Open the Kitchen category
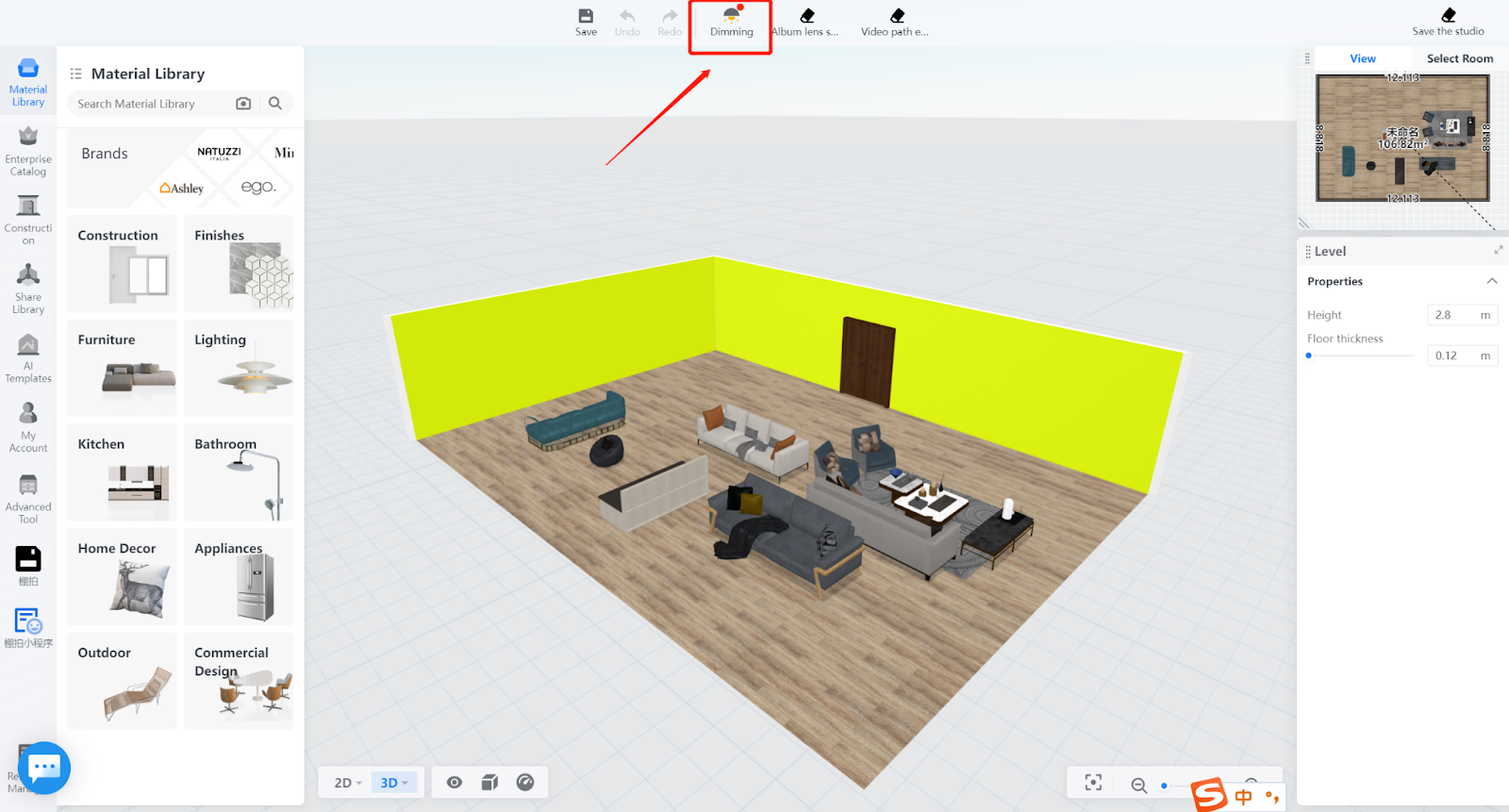Screen dimensions: 1509x812 (x=122, y=472)
